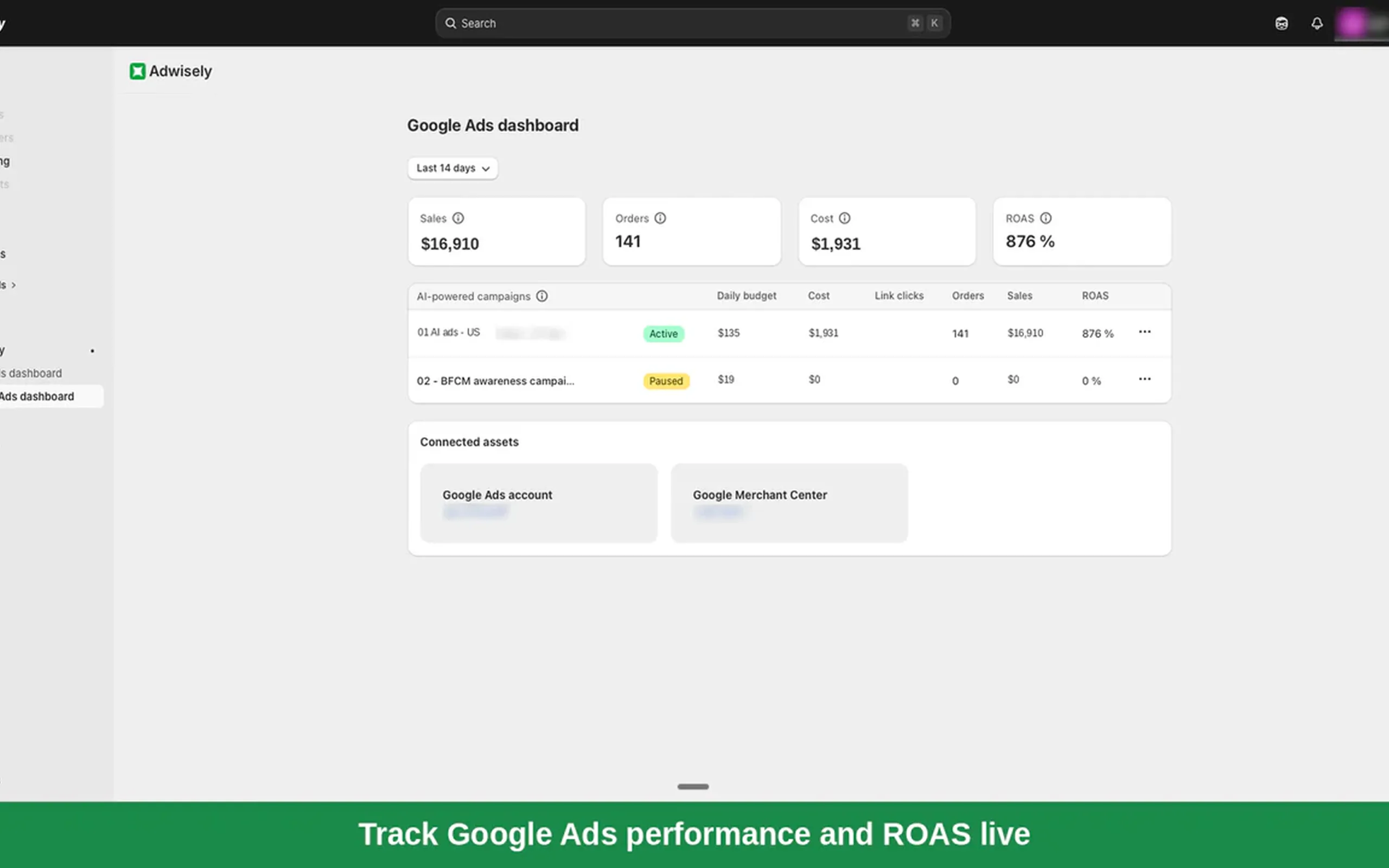
Task: Open the Sidekick assistant icon in top bar
Action: click(x=1281, y=23)
